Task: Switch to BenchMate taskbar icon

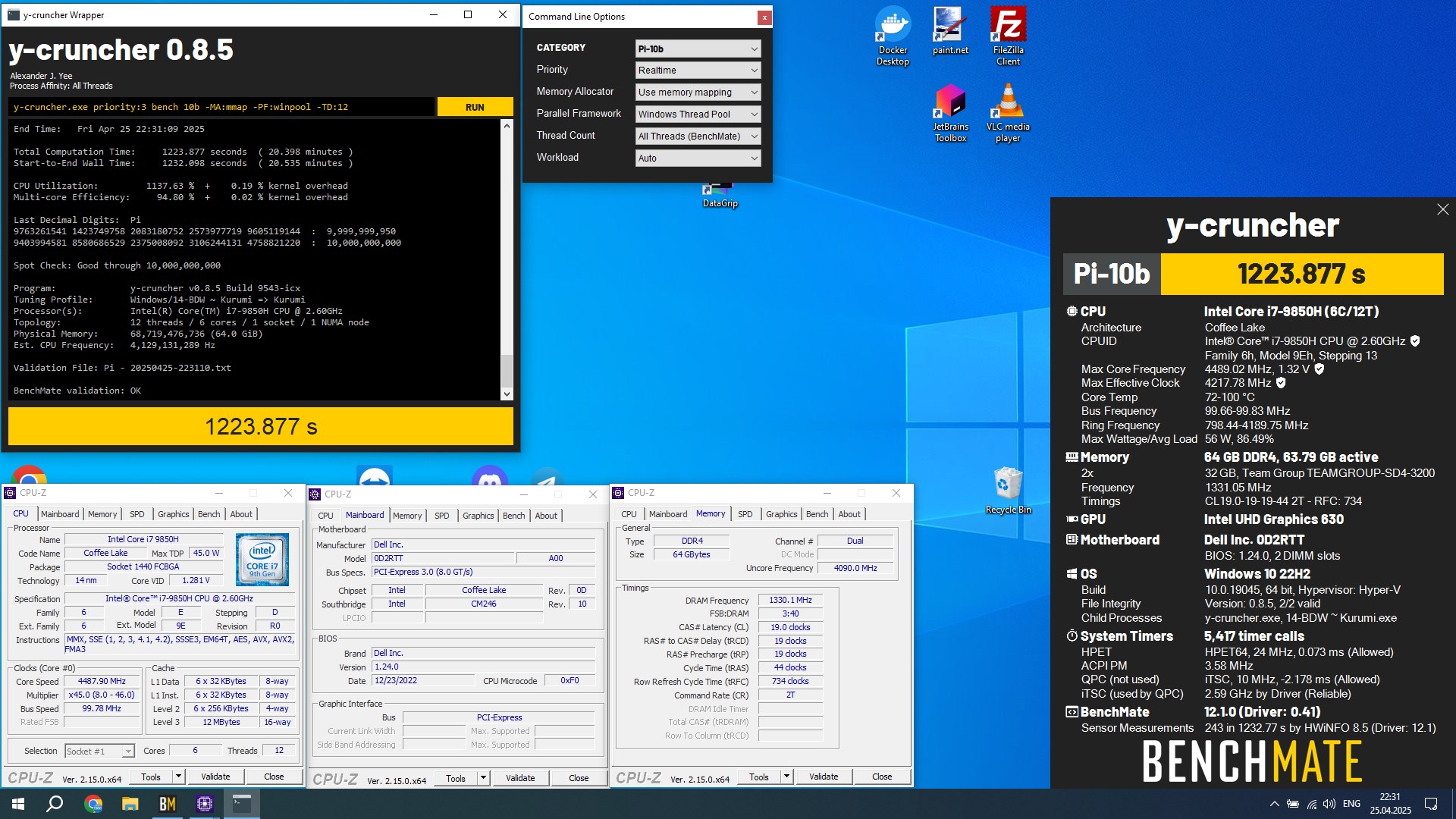Action: pyautogui.click(x=168, y=804)
